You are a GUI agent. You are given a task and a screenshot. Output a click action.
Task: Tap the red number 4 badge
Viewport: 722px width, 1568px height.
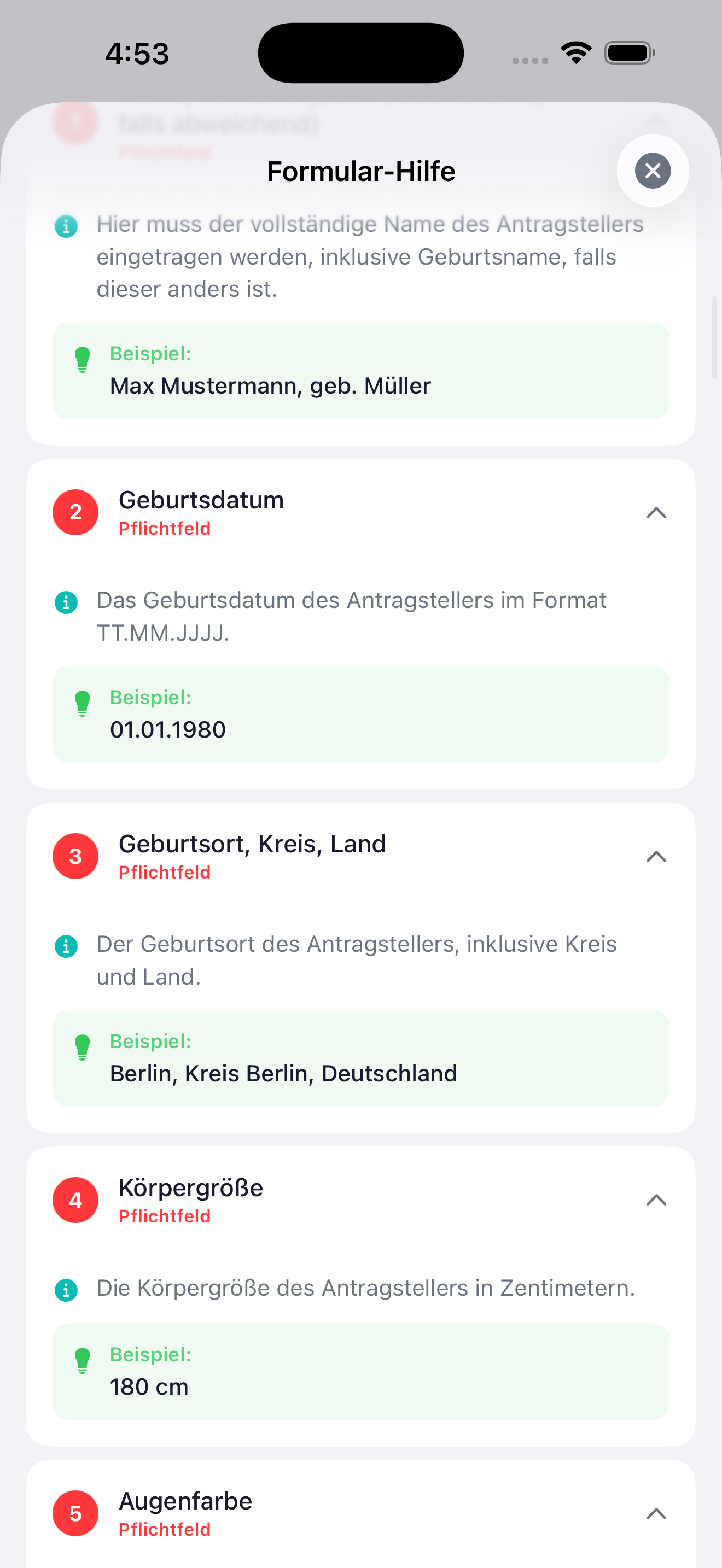[75, 1200]
